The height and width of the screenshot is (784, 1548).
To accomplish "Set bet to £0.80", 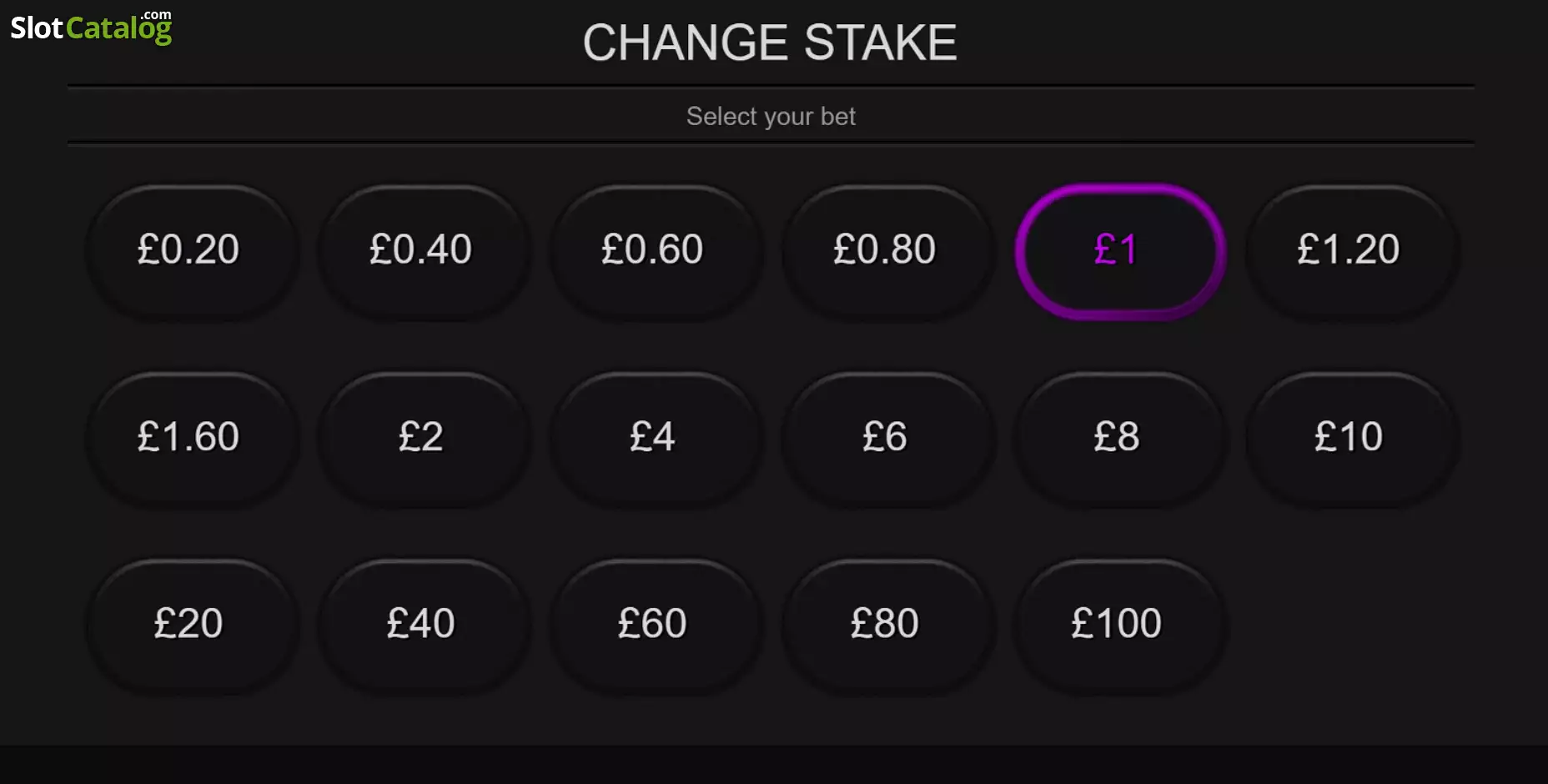I will (886, 250).
